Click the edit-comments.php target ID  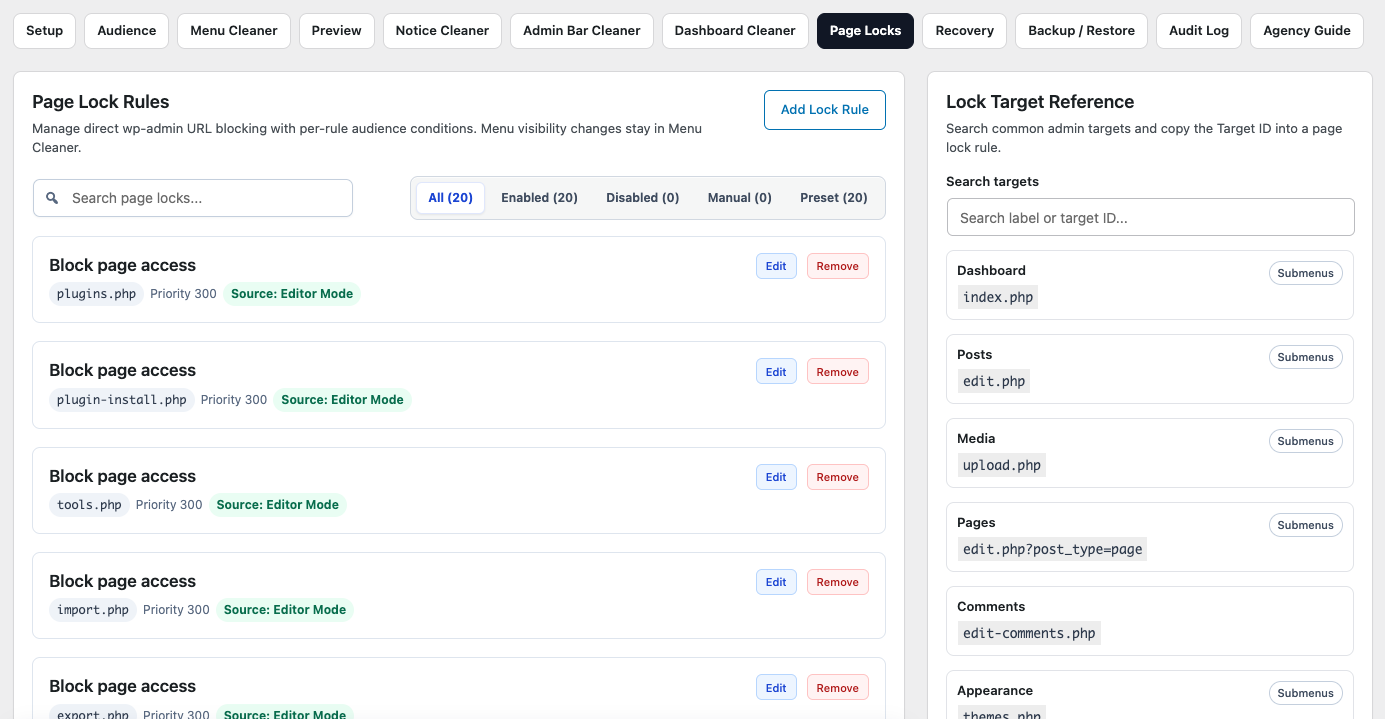pos(1029,633)
